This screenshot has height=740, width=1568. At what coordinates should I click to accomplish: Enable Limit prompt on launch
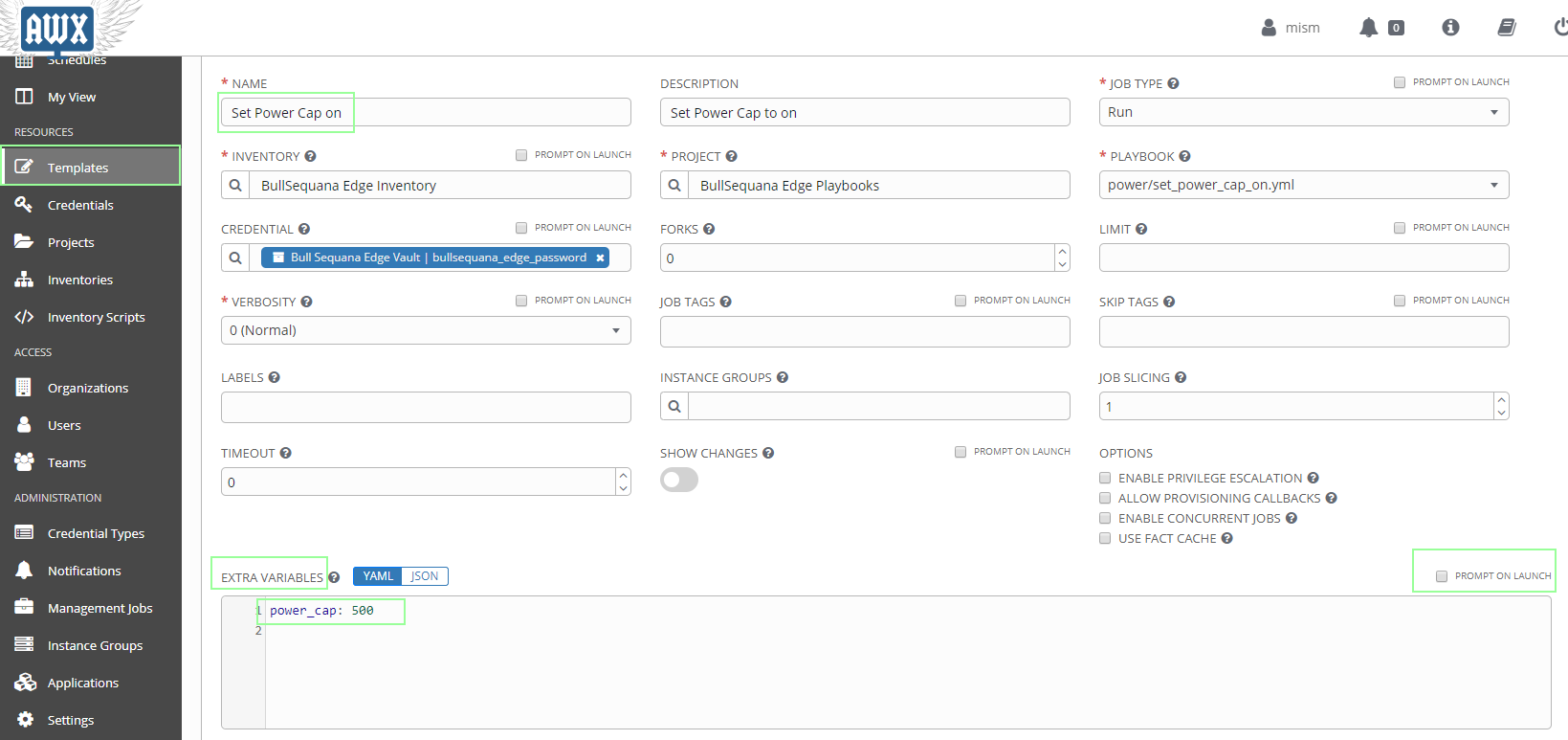tap(1400, 228)
